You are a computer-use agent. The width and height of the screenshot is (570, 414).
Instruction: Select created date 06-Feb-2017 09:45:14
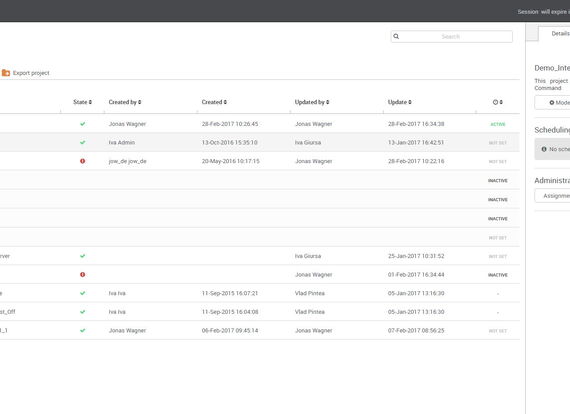tap(230, 330)
